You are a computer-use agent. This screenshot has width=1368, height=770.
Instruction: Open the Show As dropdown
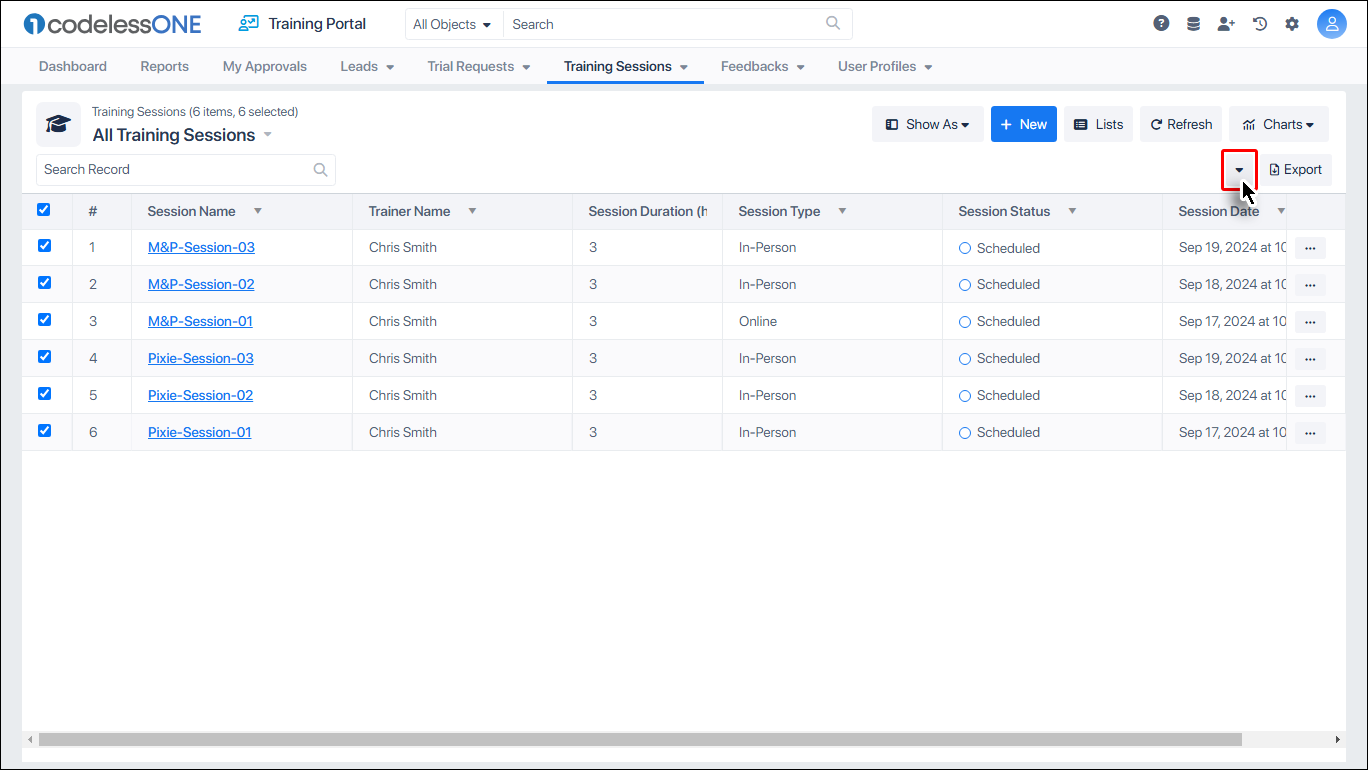pos(927,124)
